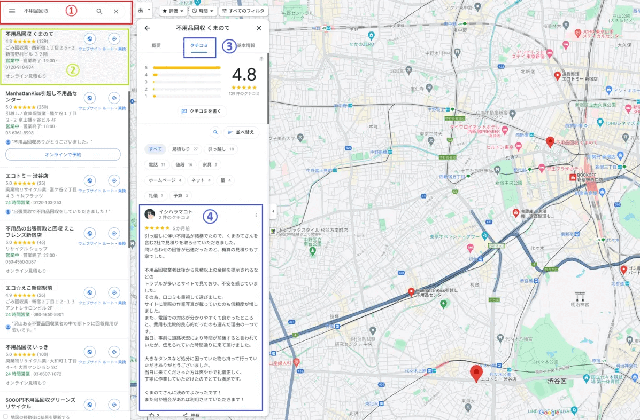Screen dimensions: 640x420
Task: Filter reviews by the 引っ越し chip
Action: (220, 149)
